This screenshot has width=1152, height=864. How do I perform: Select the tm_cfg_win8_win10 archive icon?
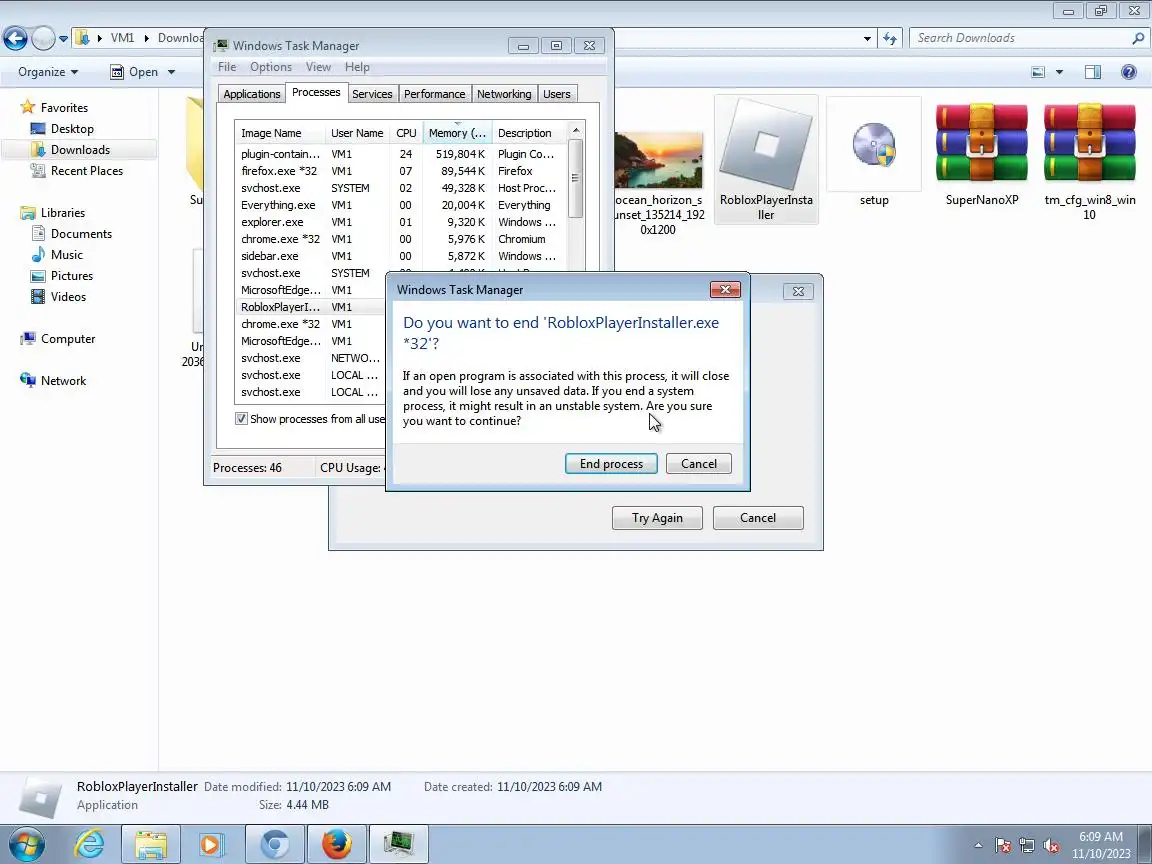[1089, 162]
